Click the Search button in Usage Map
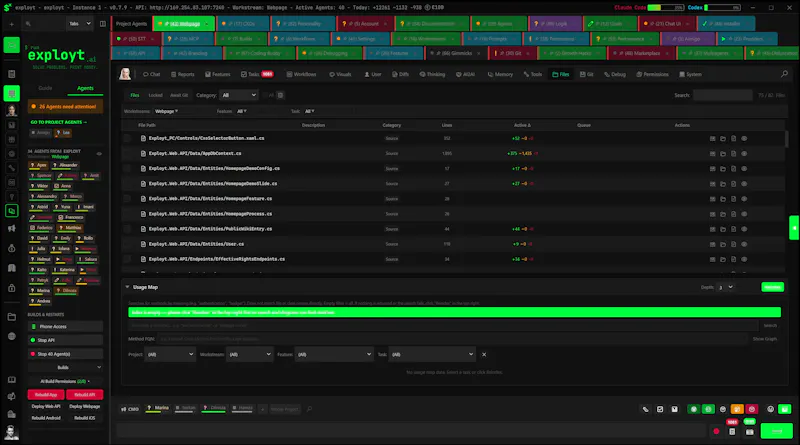 [x=770, y=326]
